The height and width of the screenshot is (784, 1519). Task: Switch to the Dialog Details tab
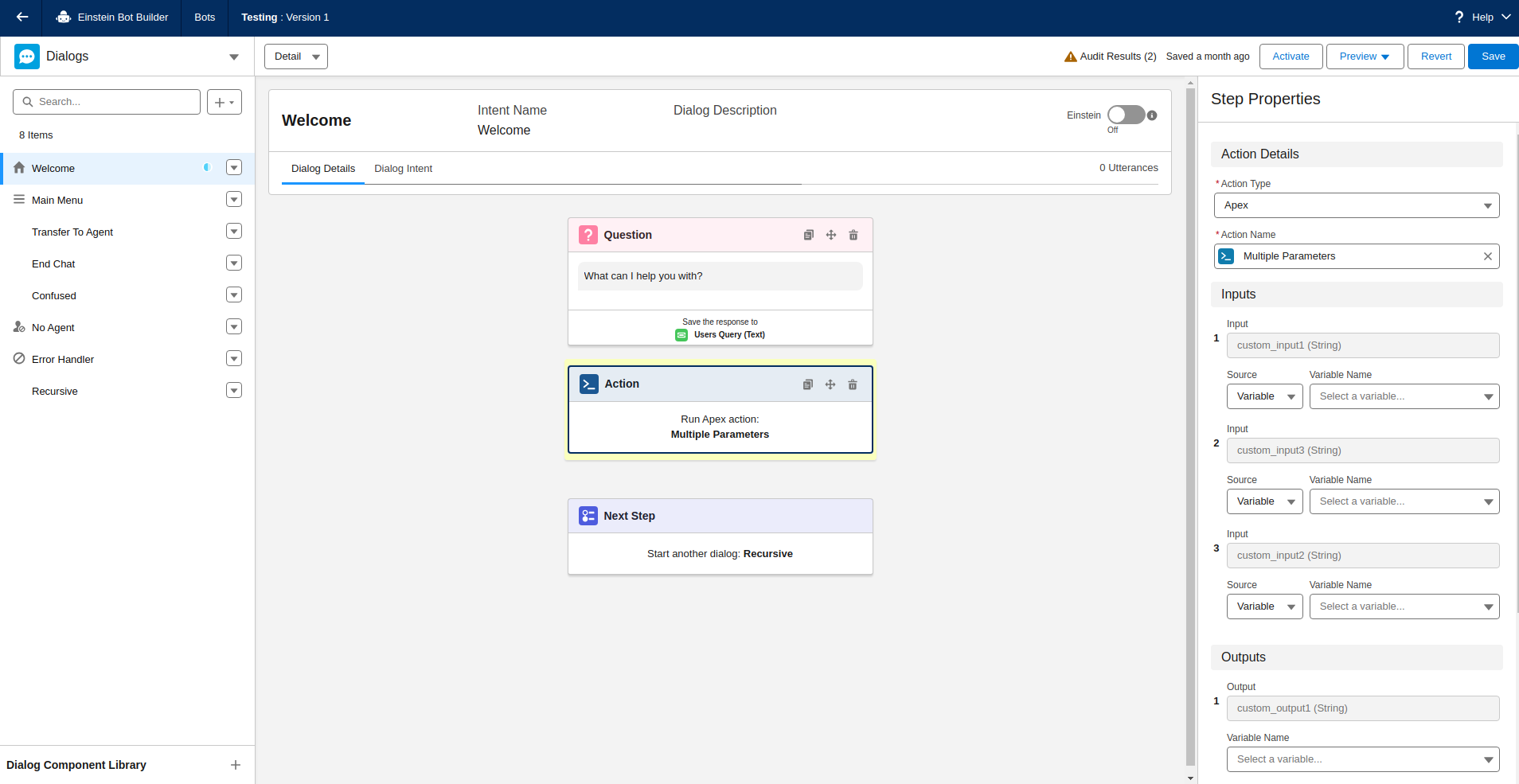[x=323, y=169]
